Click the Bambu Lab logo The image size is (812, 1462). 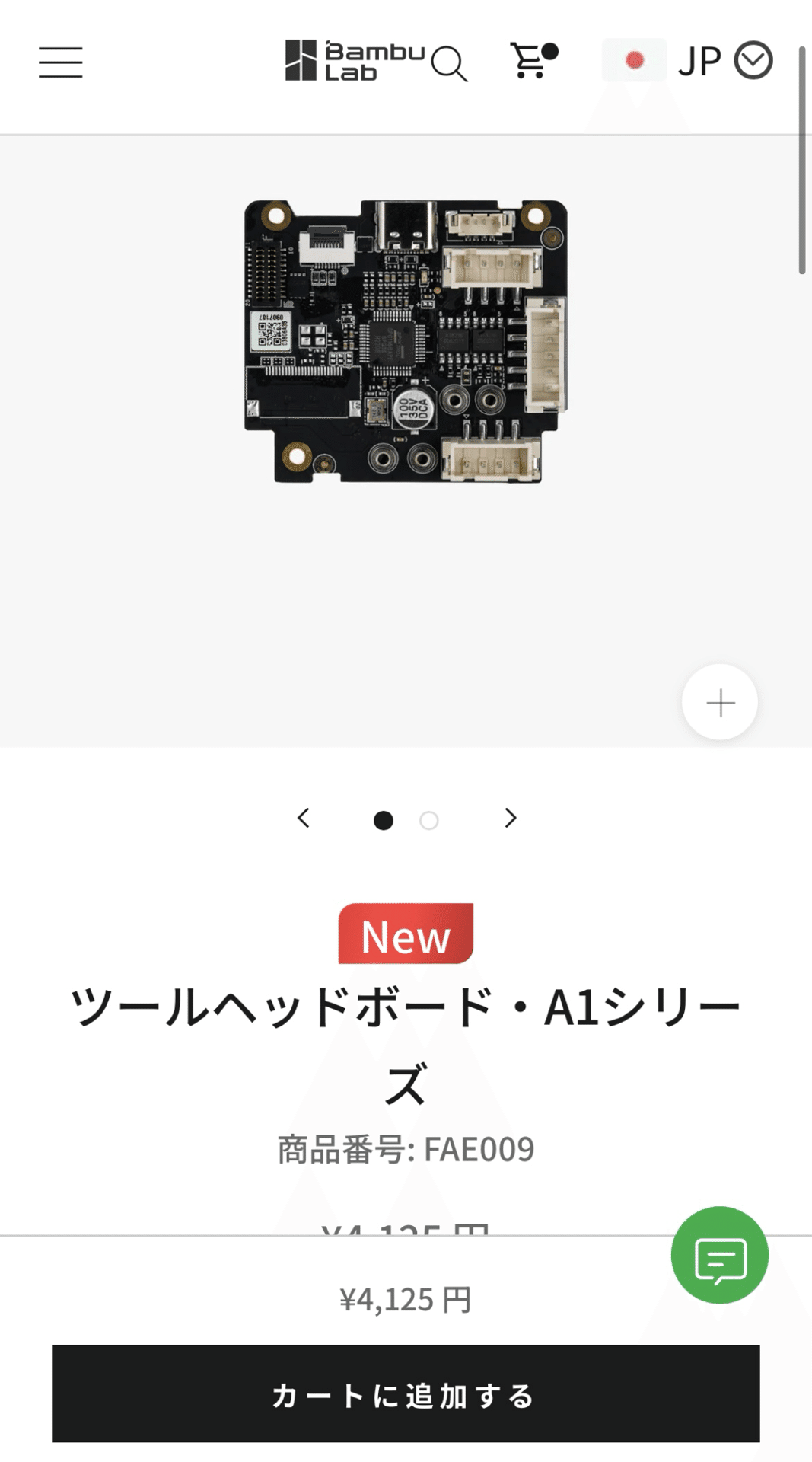pos(355,61)
